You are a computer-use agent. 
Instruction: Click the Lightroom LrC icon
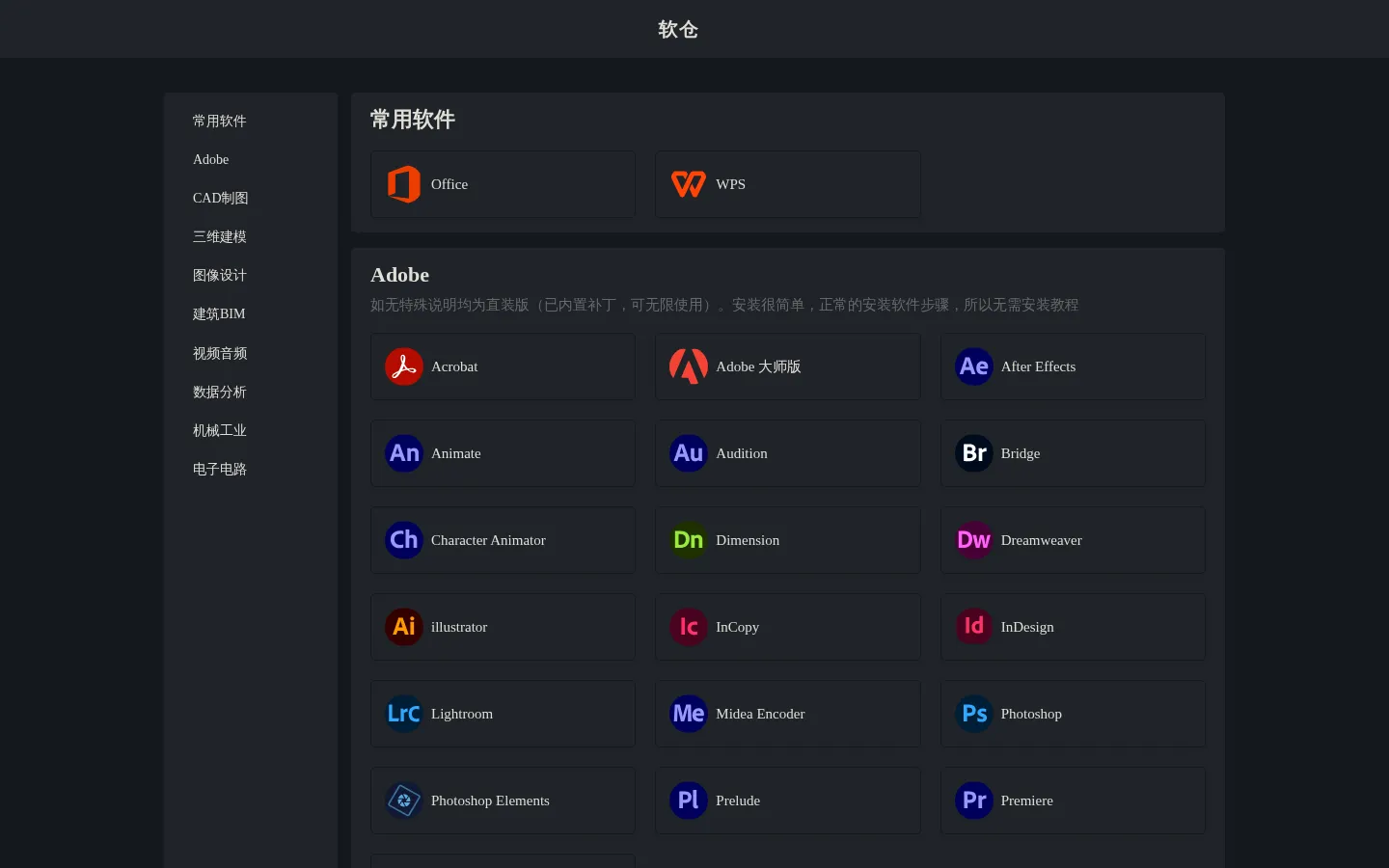pos(404,714)
